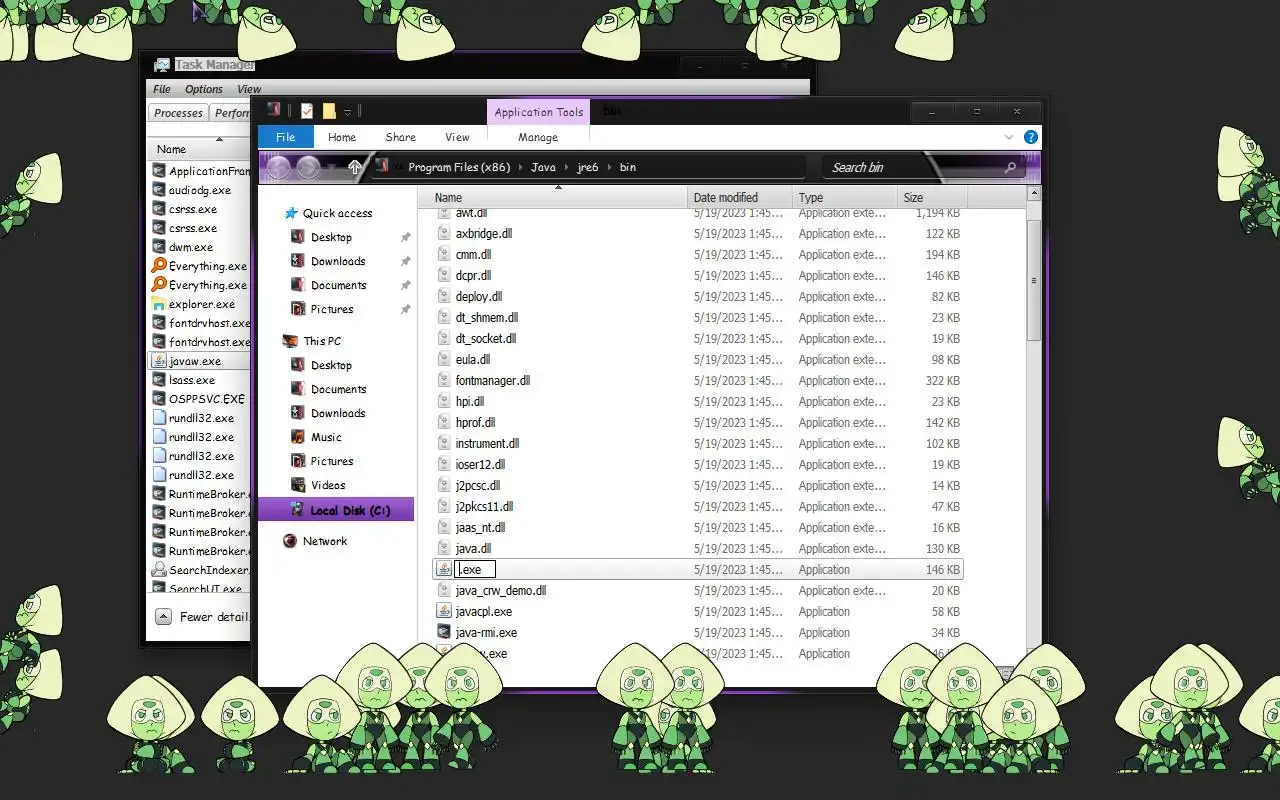The height and width of the screenshot is (800, 1280).
Task: Click Fewer details toggle in Task Manager
Action: pos(203,617)
